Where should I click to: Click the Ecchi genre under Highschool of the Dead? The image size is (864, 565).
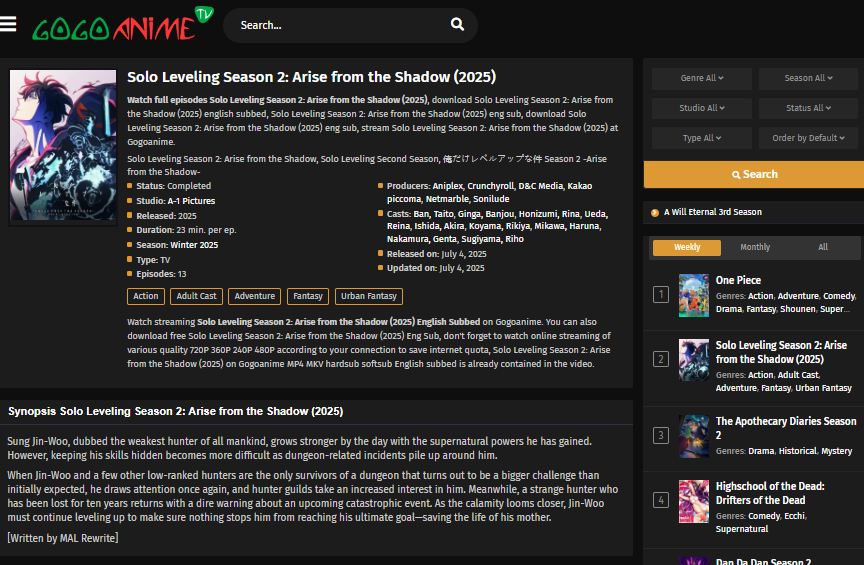794,516
